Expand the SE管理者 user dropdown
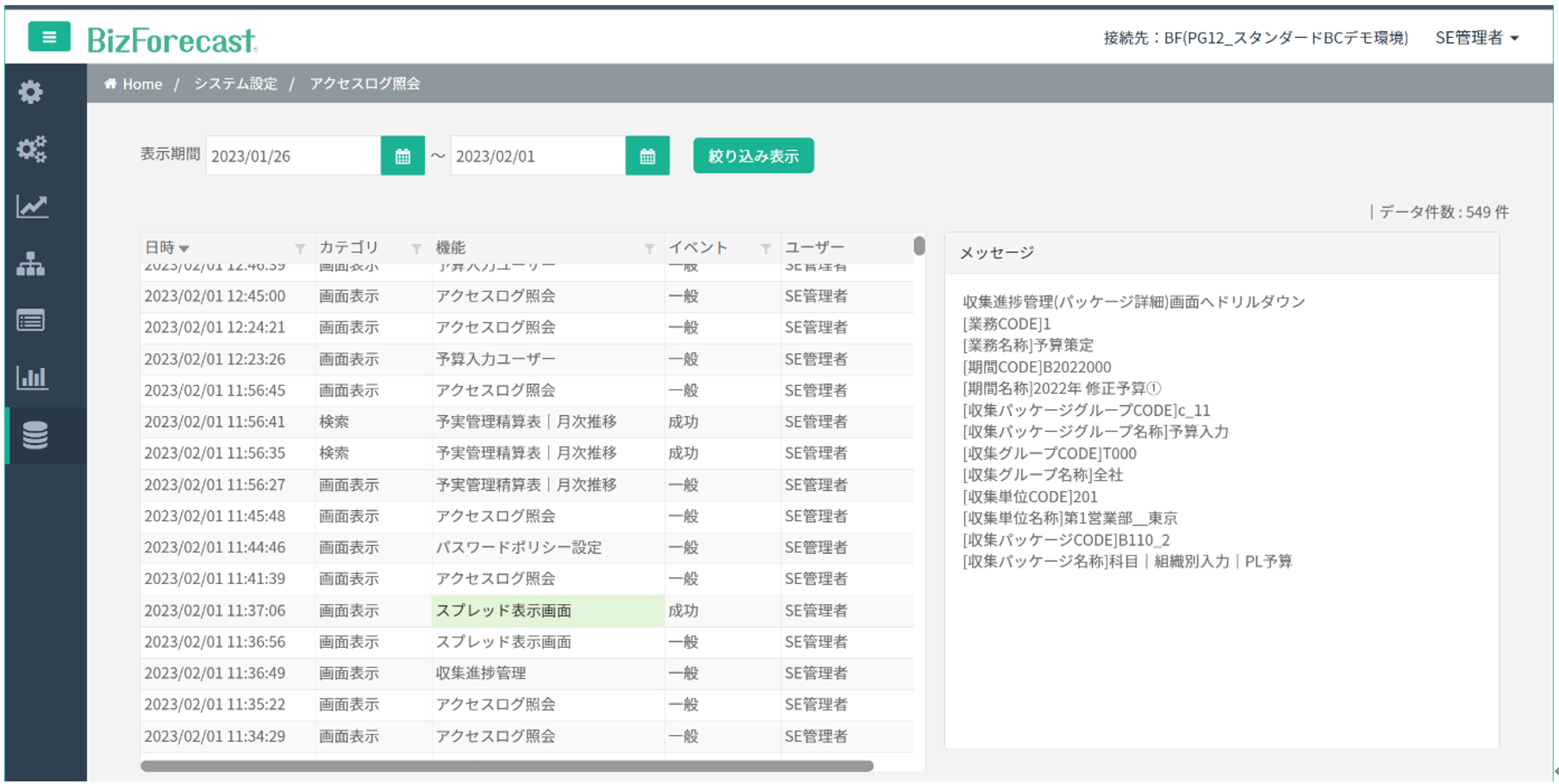 click(x=1476, y=38)
